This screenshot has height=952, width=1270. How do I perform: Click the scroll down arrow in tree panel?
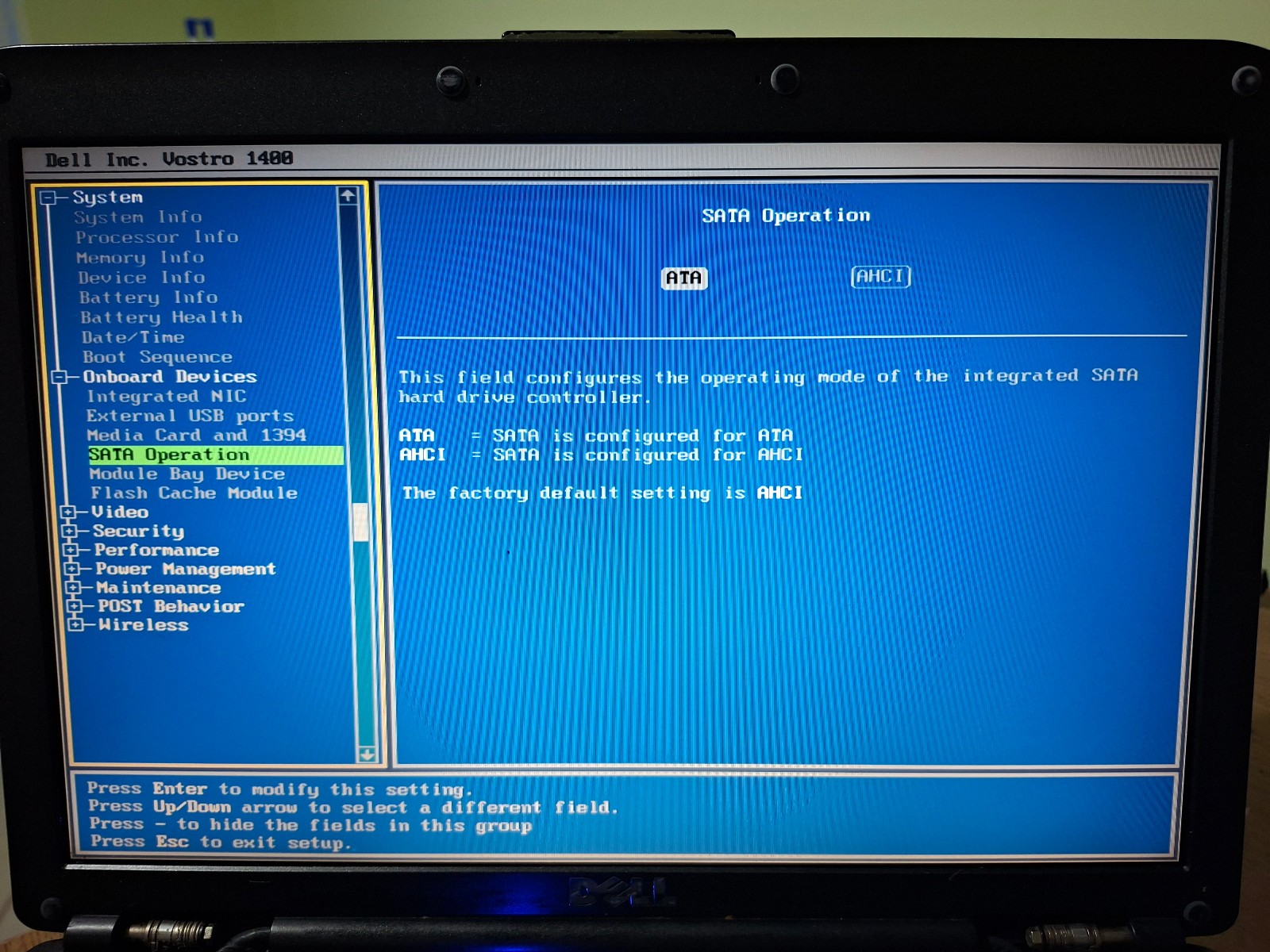pyautogui.click(x=367, y=754)
